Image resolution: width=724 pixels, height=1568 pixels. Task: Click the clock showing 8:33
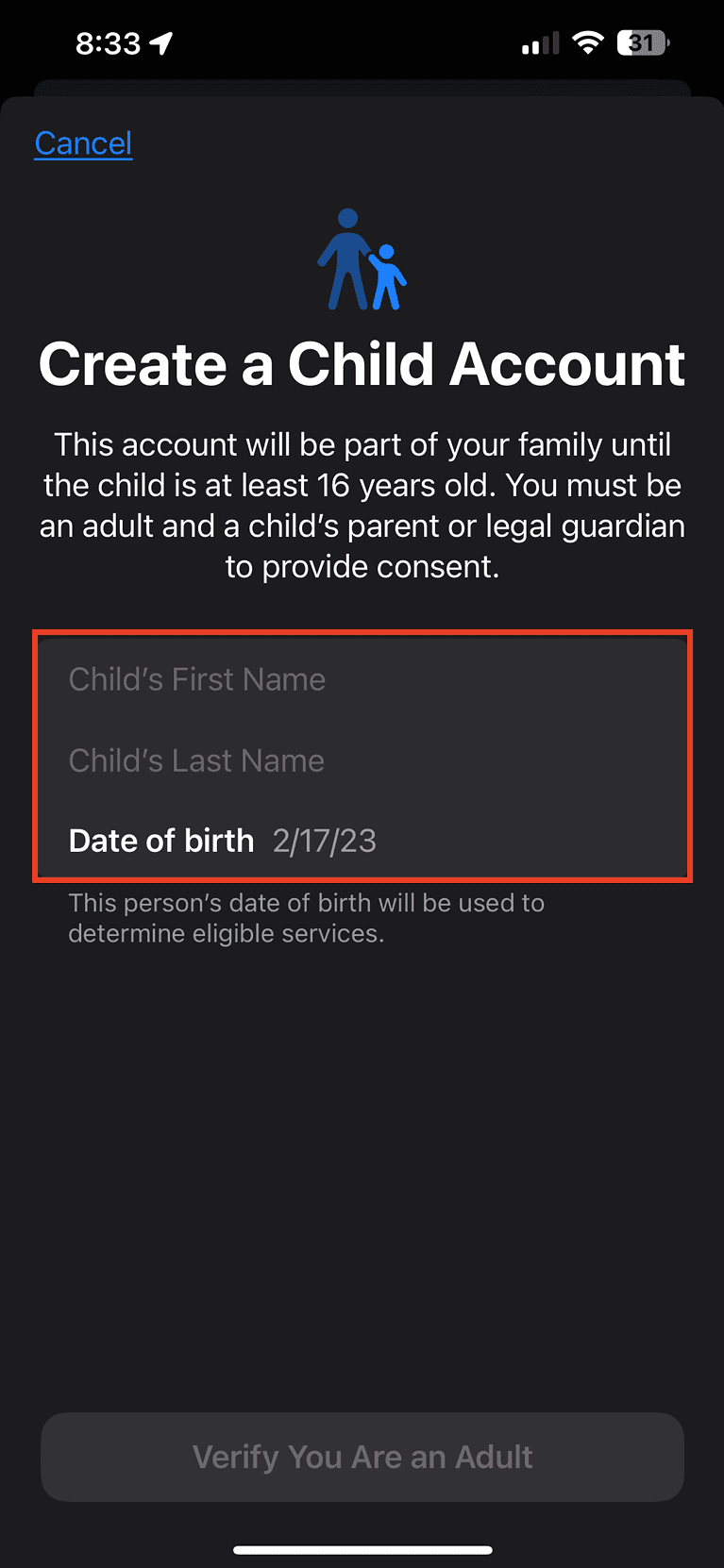click(x=107, y=42)
